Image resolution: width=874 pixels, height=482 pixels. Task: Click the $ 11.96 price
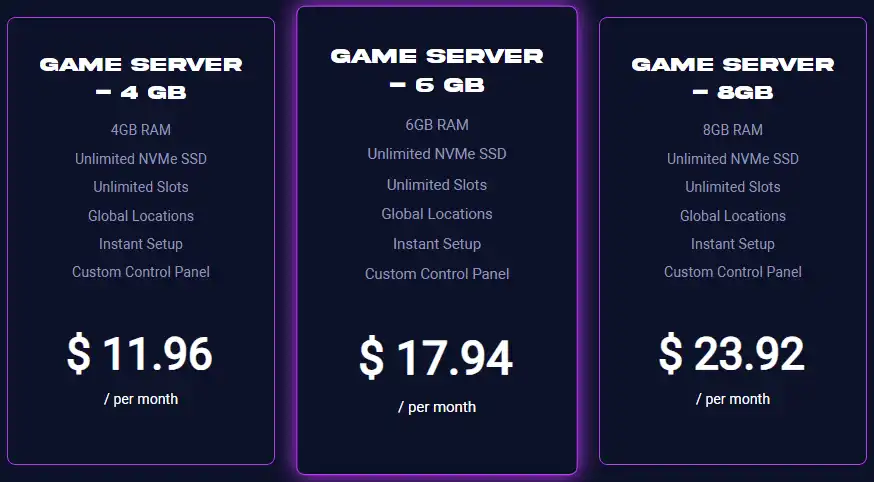pos(140,354)
